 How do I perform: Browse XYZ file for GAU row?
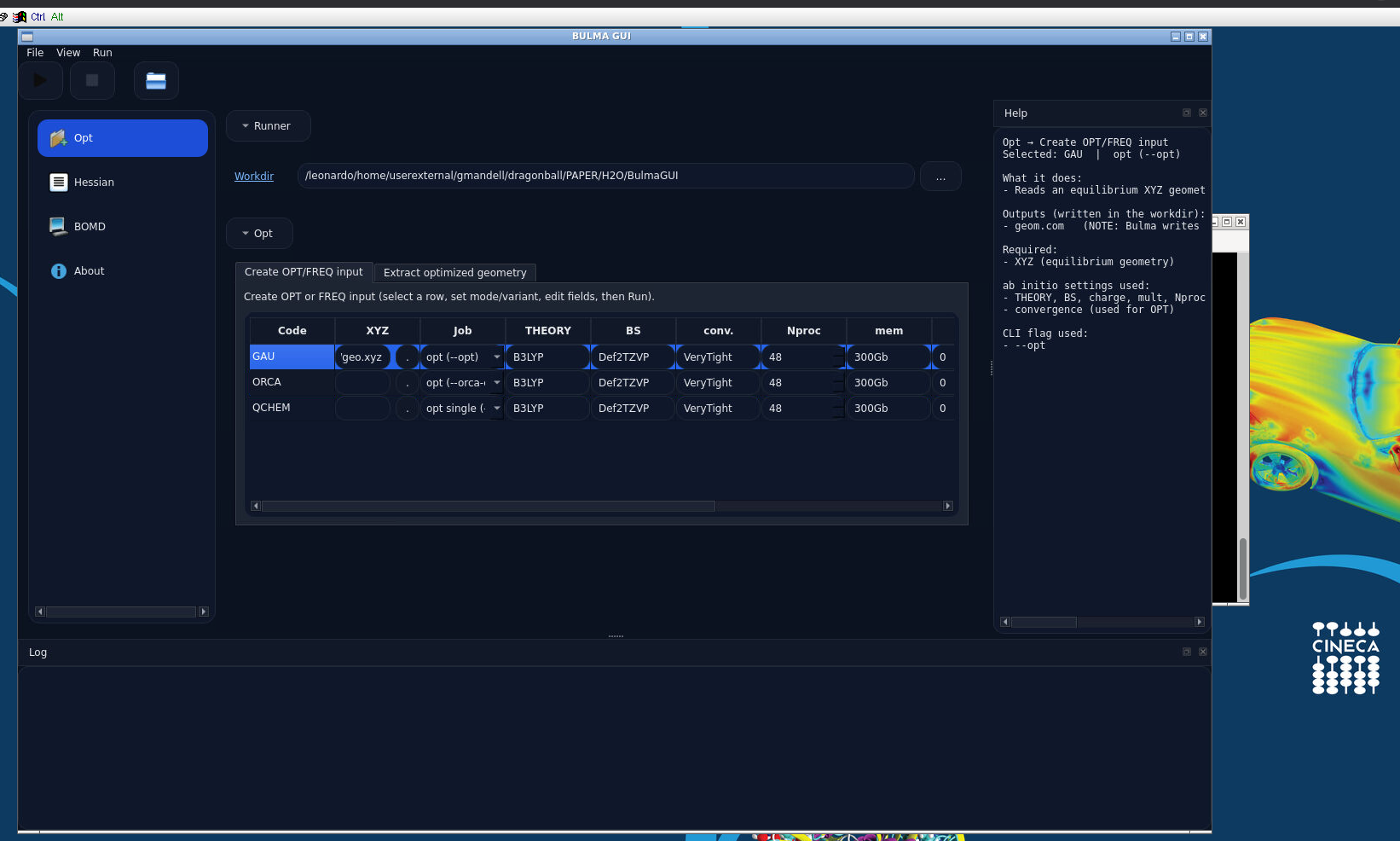pyautogui.click(x=408, y=357)
